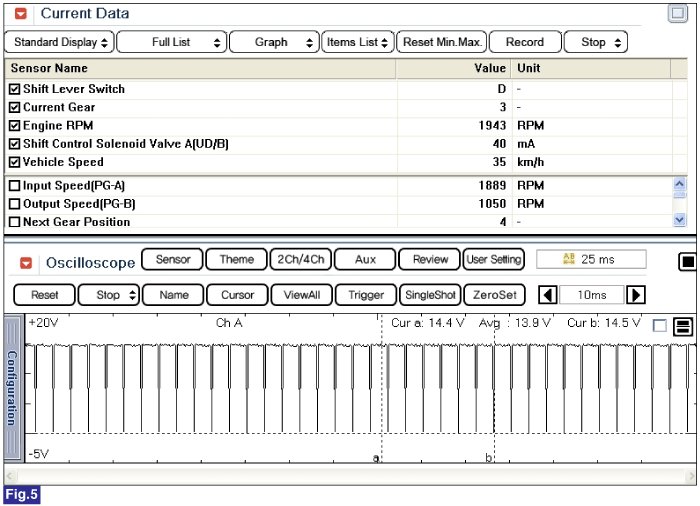The height and width of the screenshot is (506, 700).
Task: Open the channel list menu icon
Action: [x=684, y=327]
